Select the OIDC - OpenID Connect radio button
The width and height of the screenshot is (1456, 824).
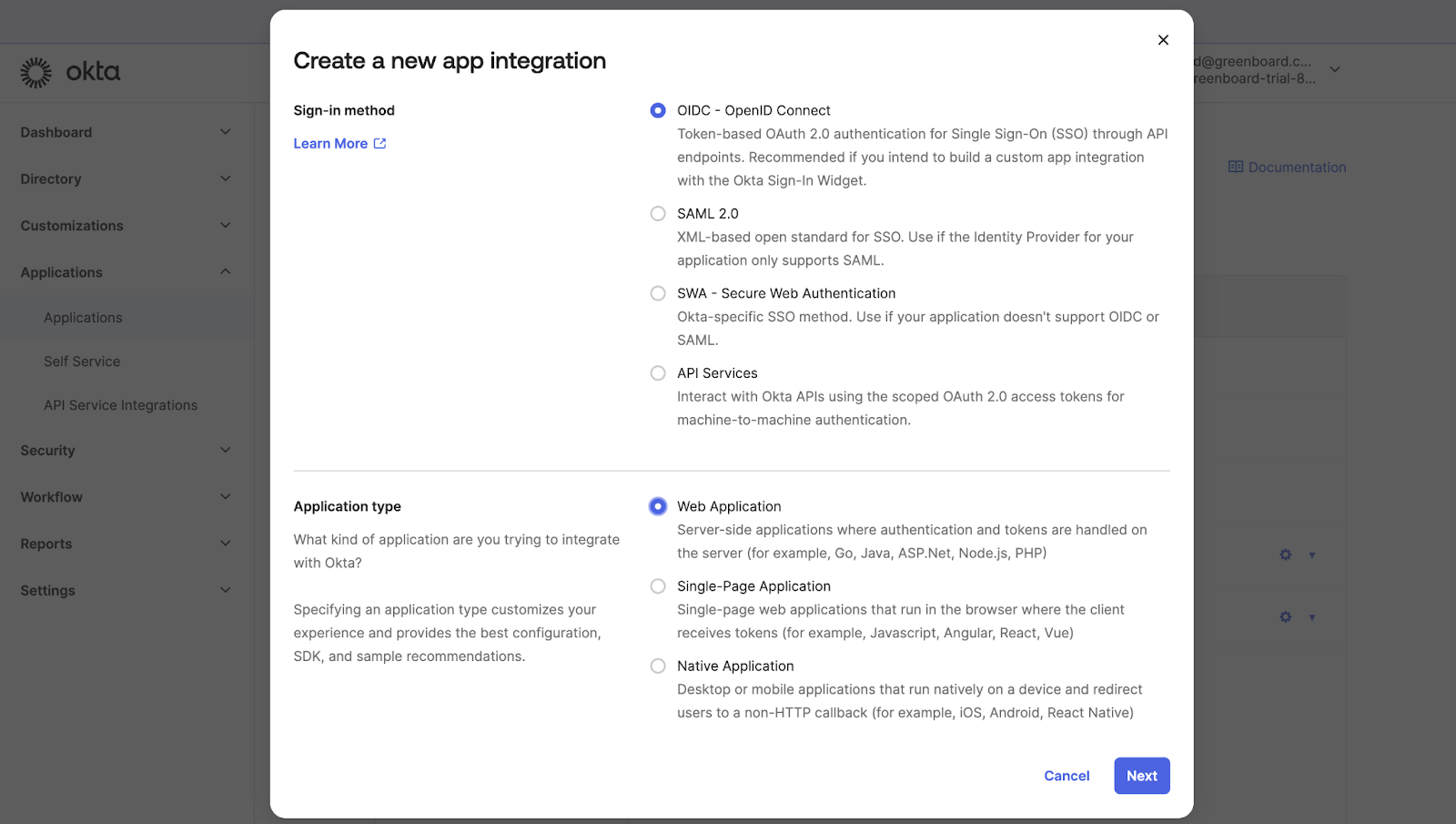click(x=658, y=110)
